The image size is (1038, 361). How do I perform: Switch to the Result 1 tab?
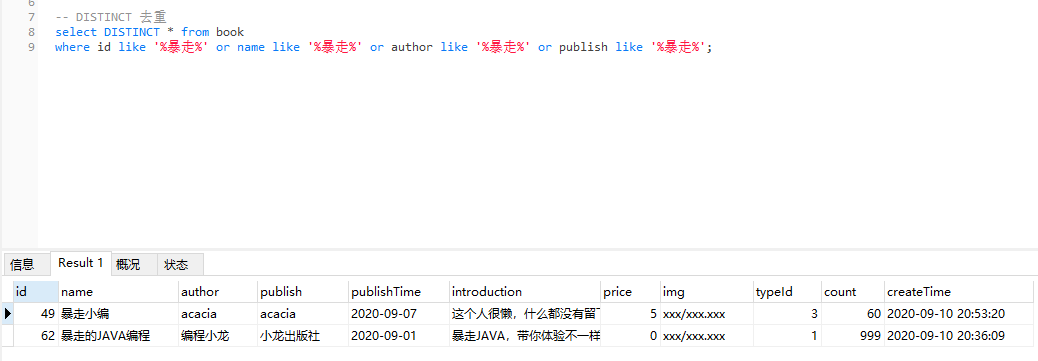click(80, 263)
